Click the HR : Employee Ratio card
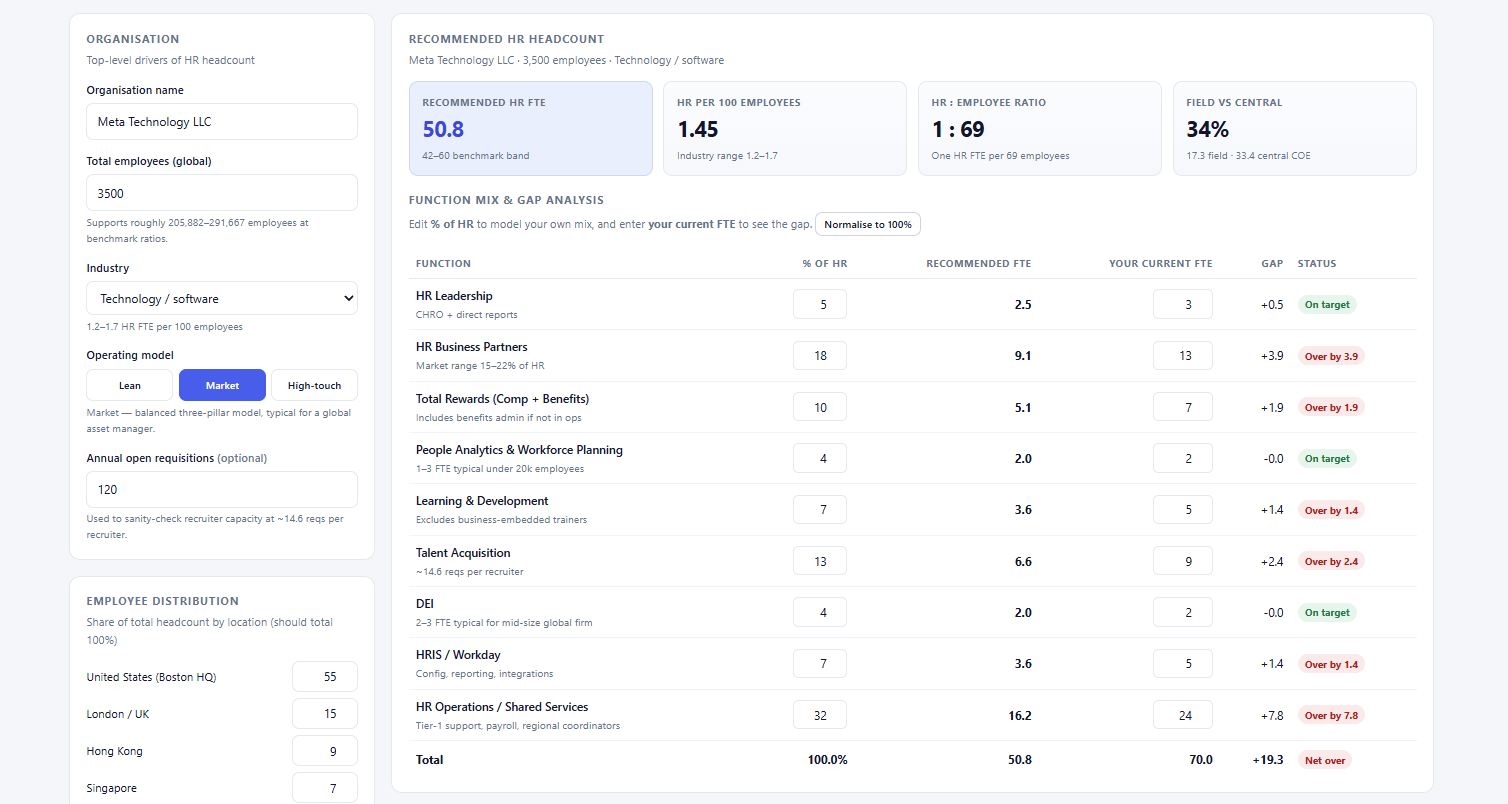The height and width of the screenshot is (804, 1508). (1040, 129)
